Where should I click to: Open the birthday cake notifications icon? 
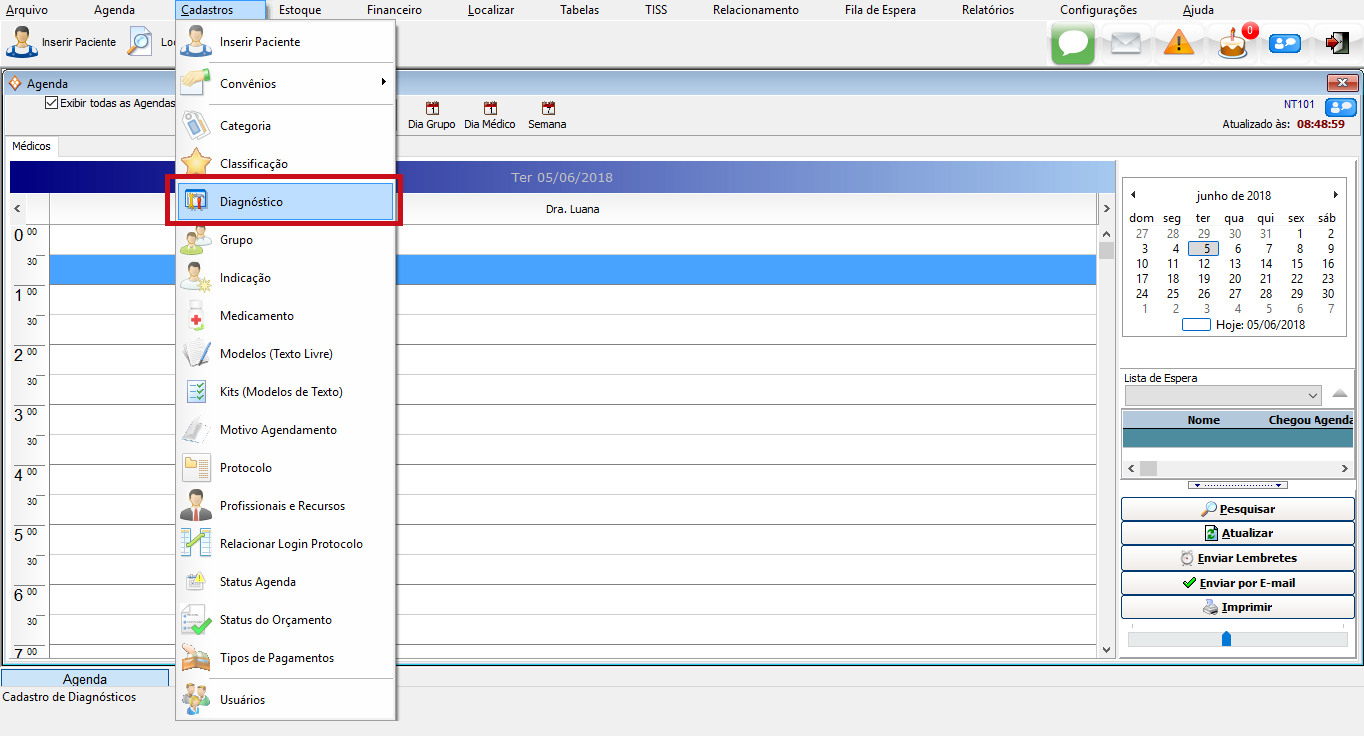coord(1233,43)
